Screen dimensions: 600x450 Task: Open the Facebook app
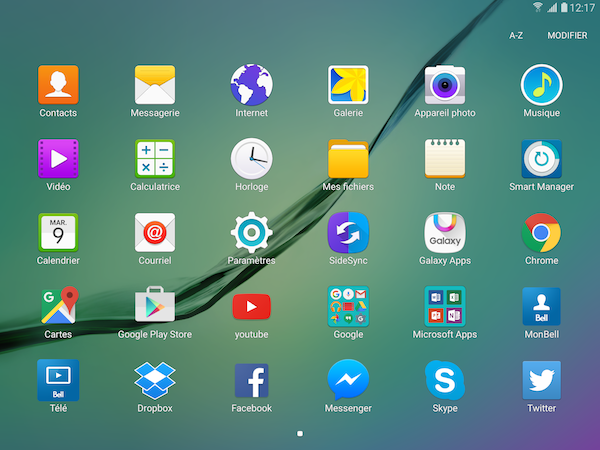[x=251, y=380]
